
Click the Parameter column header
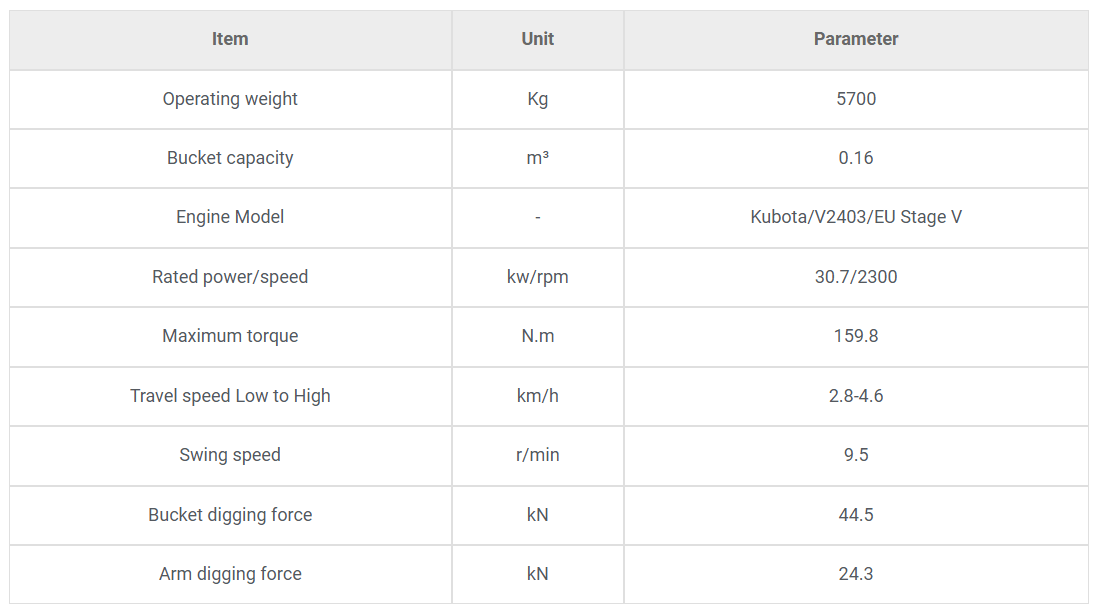pyautogui.click(x=856, y=39)
